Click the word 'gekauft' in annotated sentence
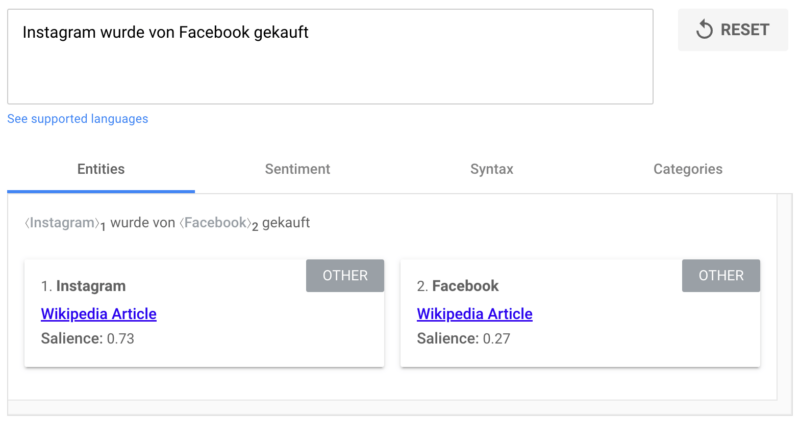This screenshot has height=422, width=800. (286, 223)
